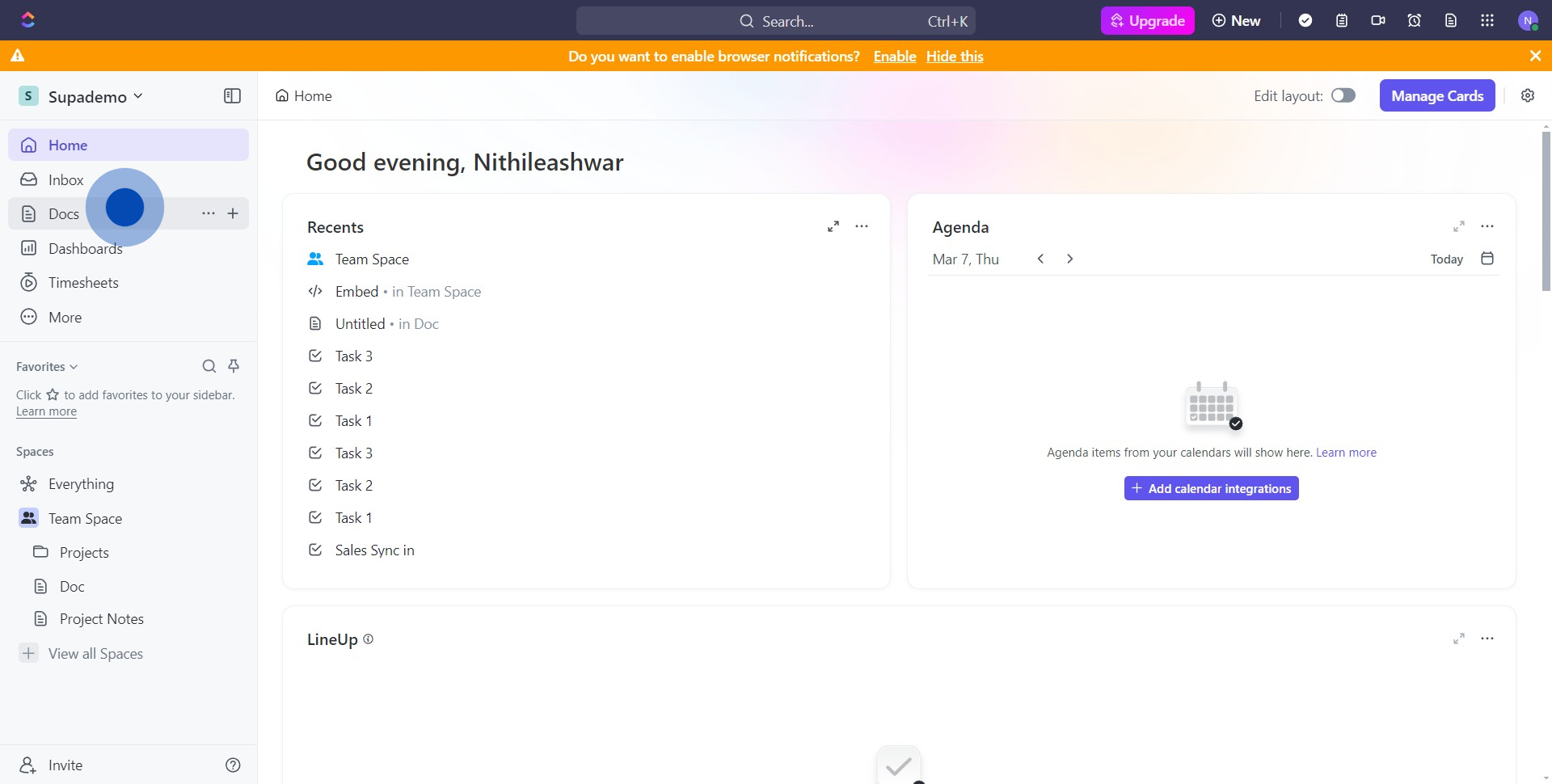This screenshot has height=784, width=1552.
Task: Open the video clip recorder icon
Action: [1378, 20]
